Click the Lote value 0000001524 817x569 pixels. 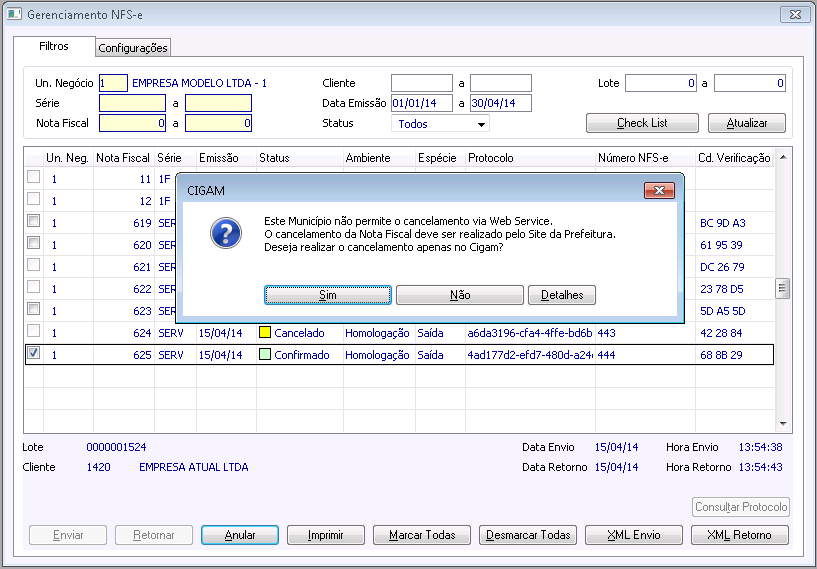pyautogui.click(x=116, y=447)
